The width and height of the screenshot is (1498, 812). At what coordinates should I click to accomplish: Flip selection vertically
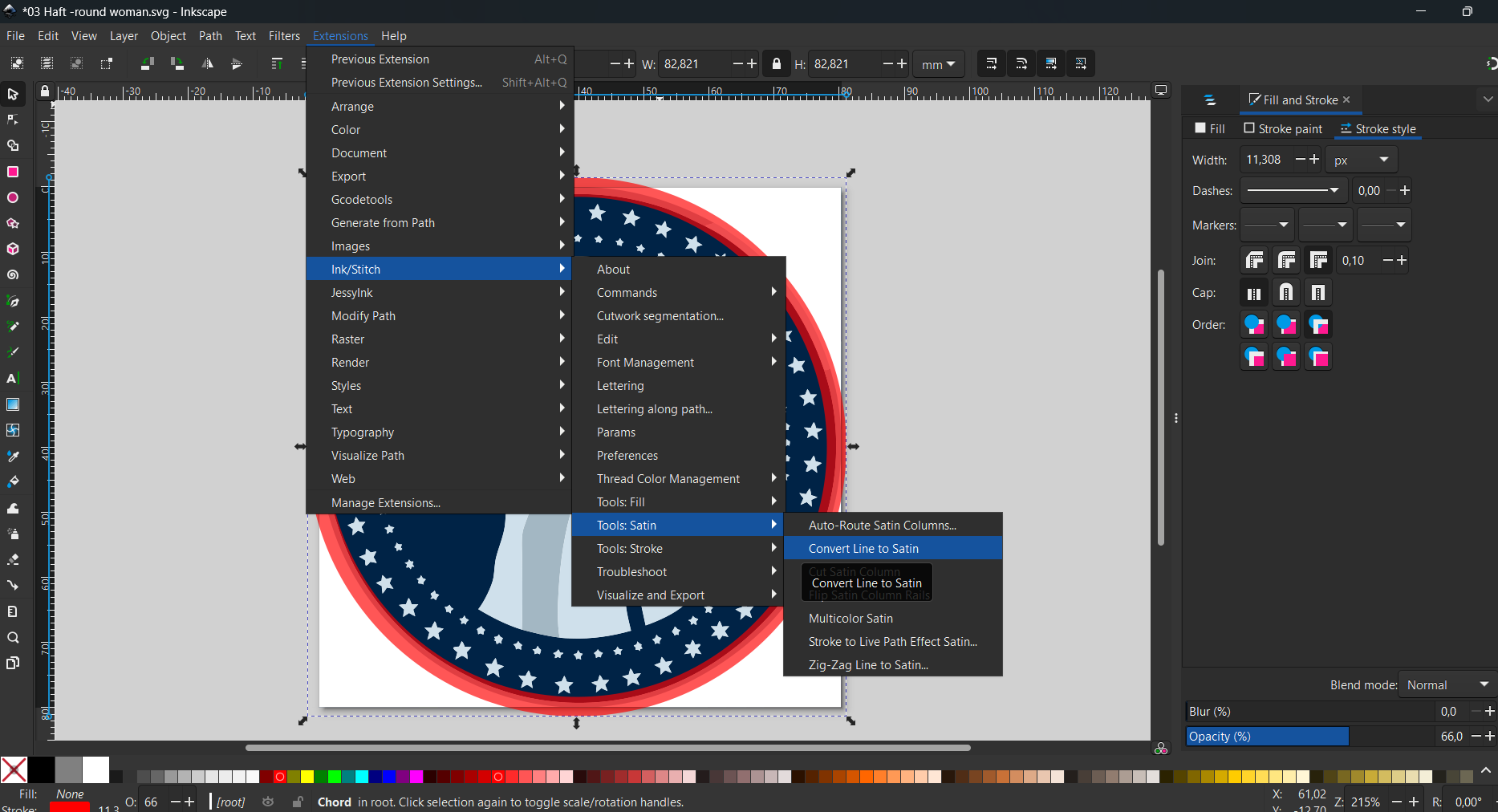237,63
